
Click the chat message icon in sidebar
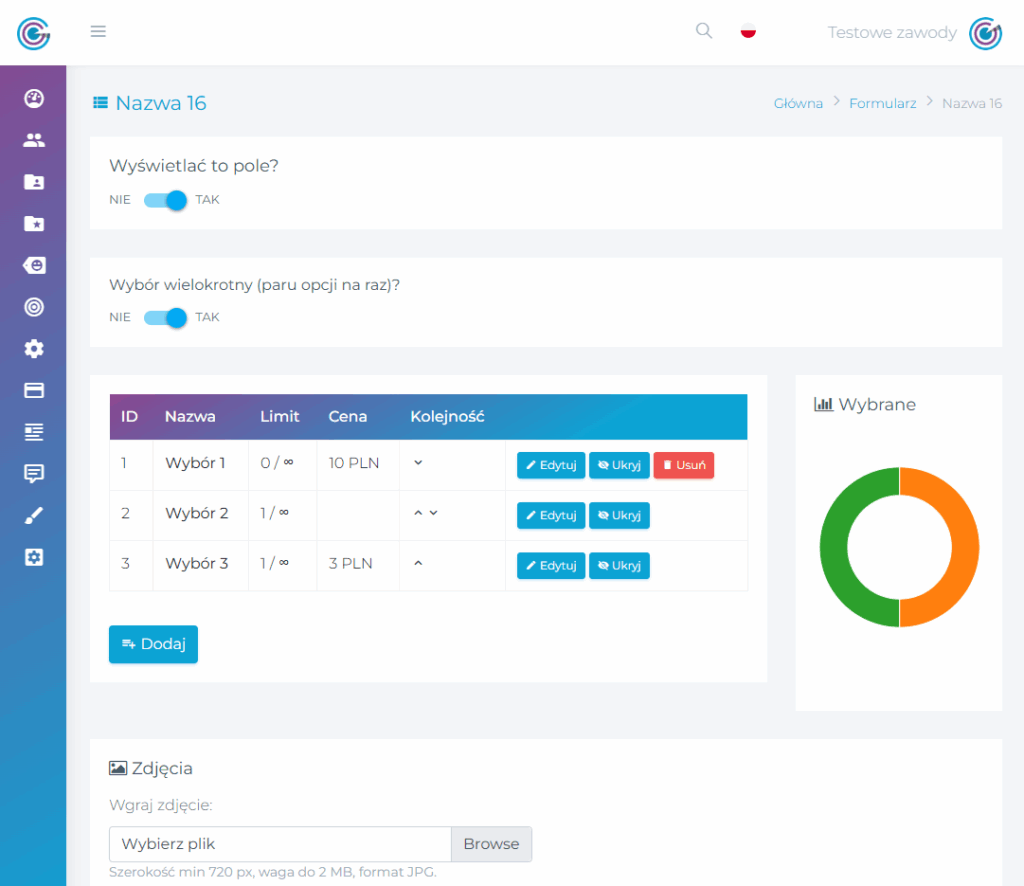tap(34, 473)
